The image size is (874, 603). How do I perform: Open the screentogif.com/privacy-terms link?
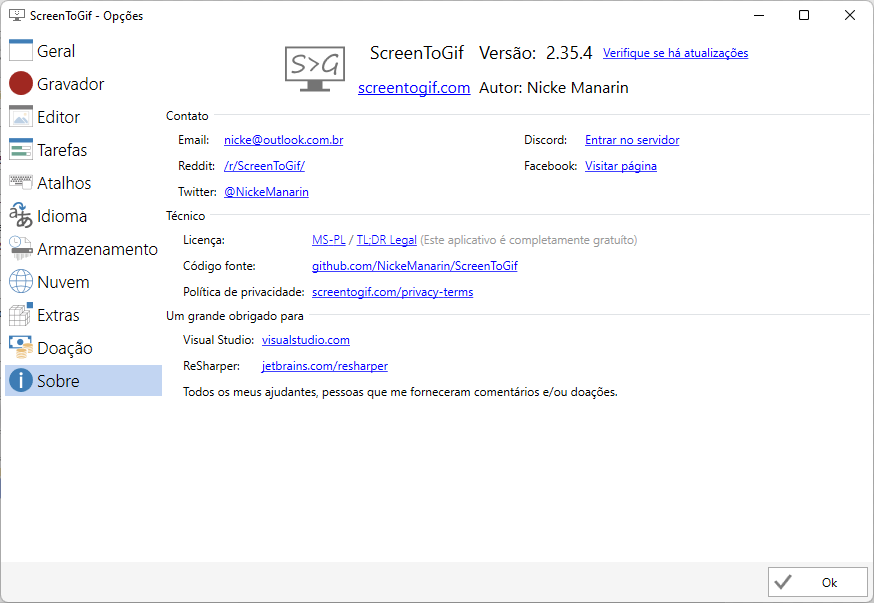(x=392, y=292)
